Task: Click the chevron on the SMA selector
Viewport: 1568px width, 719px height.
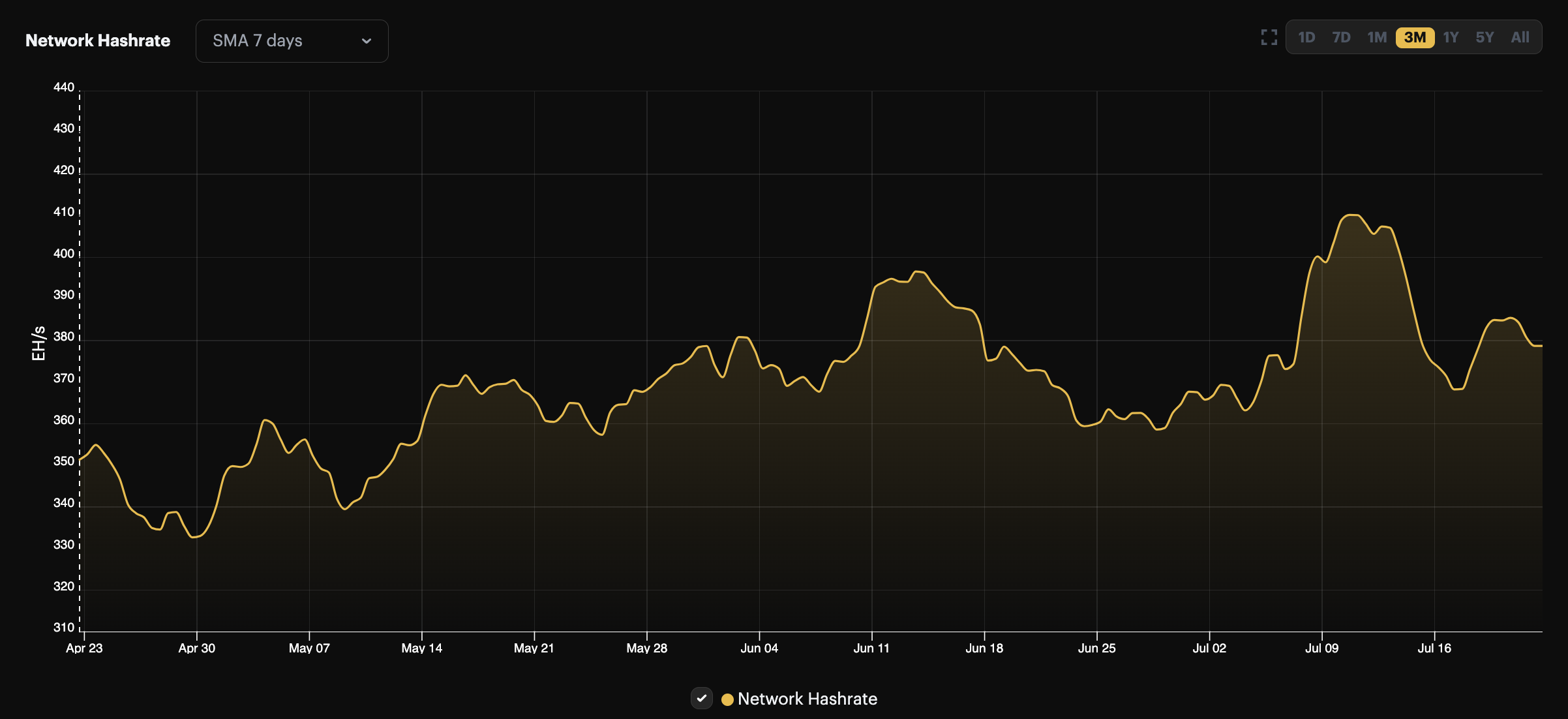Action: 367,40
